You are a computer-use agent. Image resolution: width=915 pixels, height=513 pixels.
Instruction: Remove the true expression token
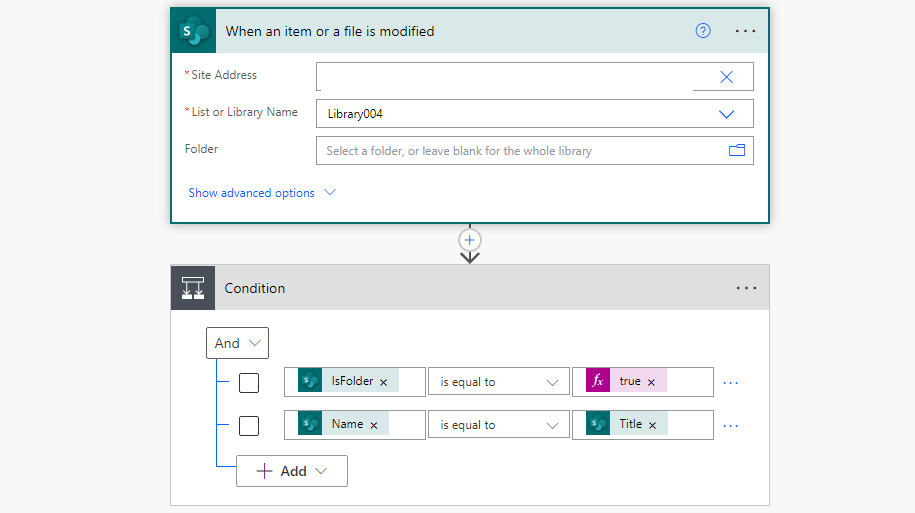(x=651, y=382)
